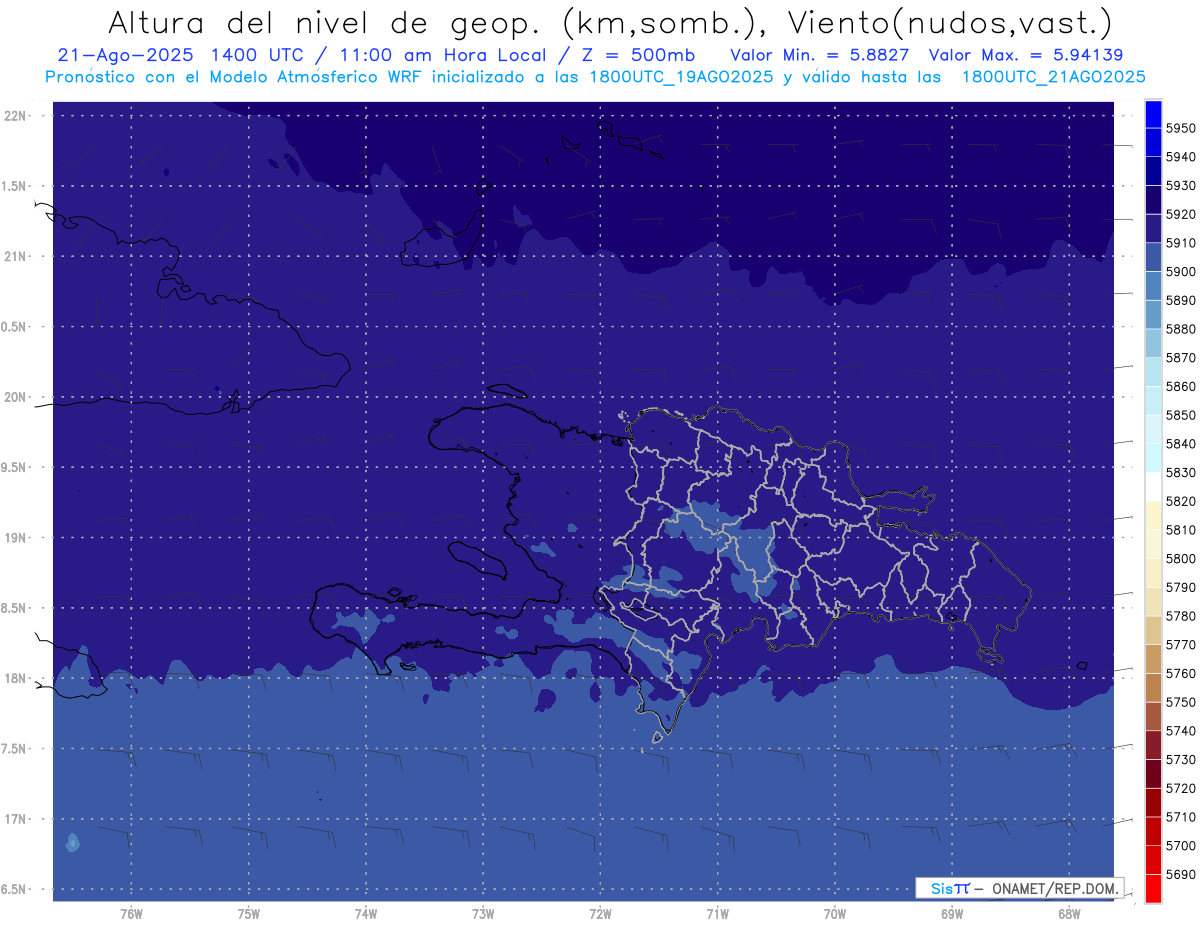Click the '5890' colorbar label
Viewport: 1200px width, 927px height.
(x=1180, y=300)
